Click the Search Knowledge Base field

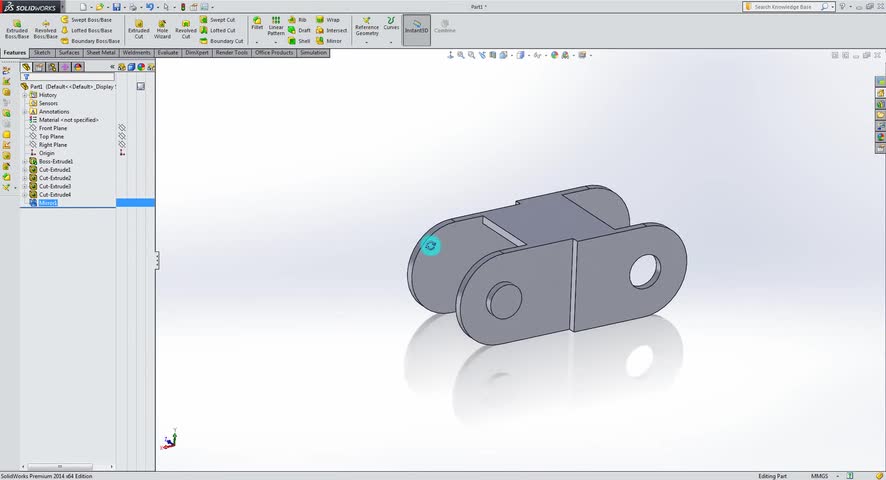[x=787, y=7]
